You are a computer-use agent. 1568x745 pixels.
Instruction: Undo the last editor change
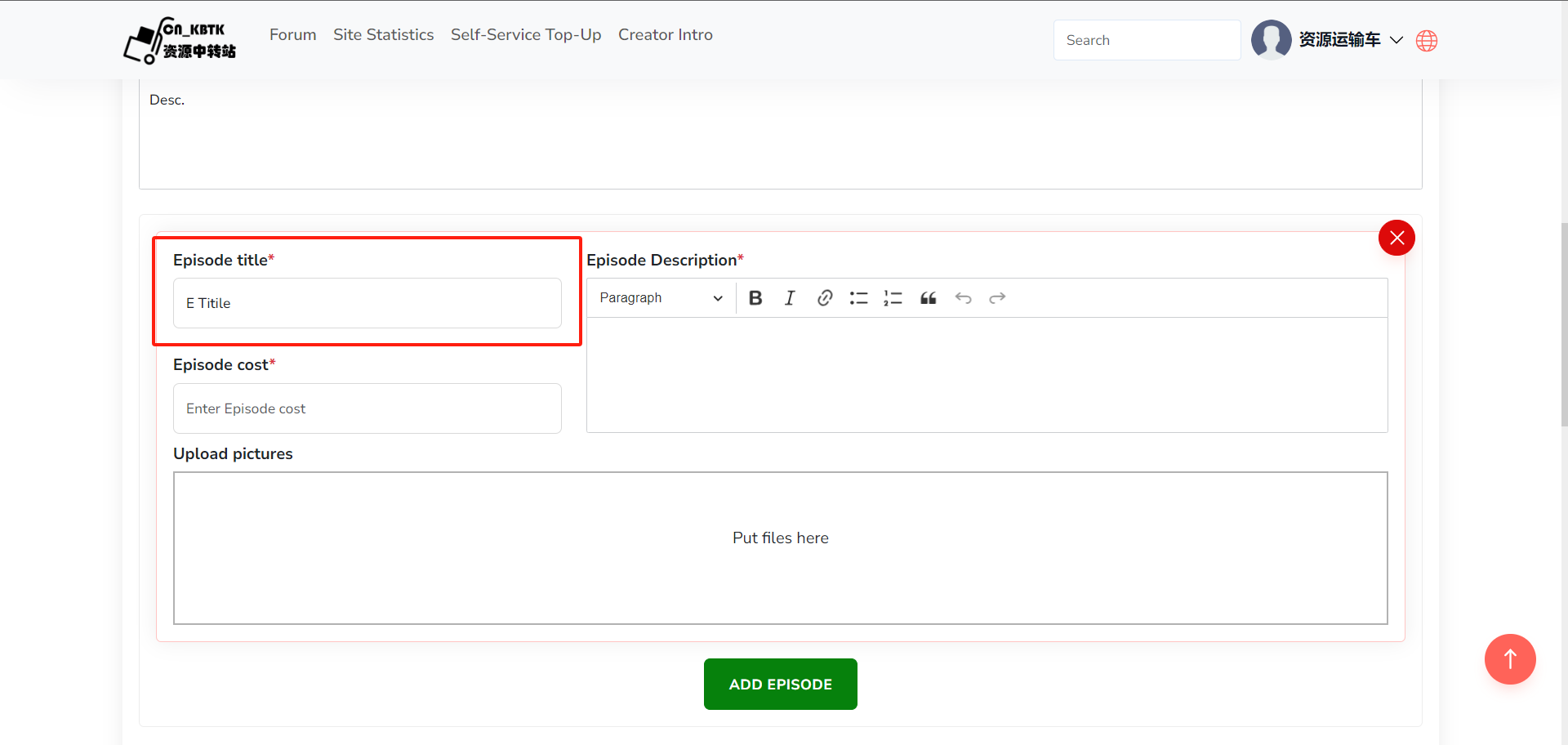click(964, 298)
